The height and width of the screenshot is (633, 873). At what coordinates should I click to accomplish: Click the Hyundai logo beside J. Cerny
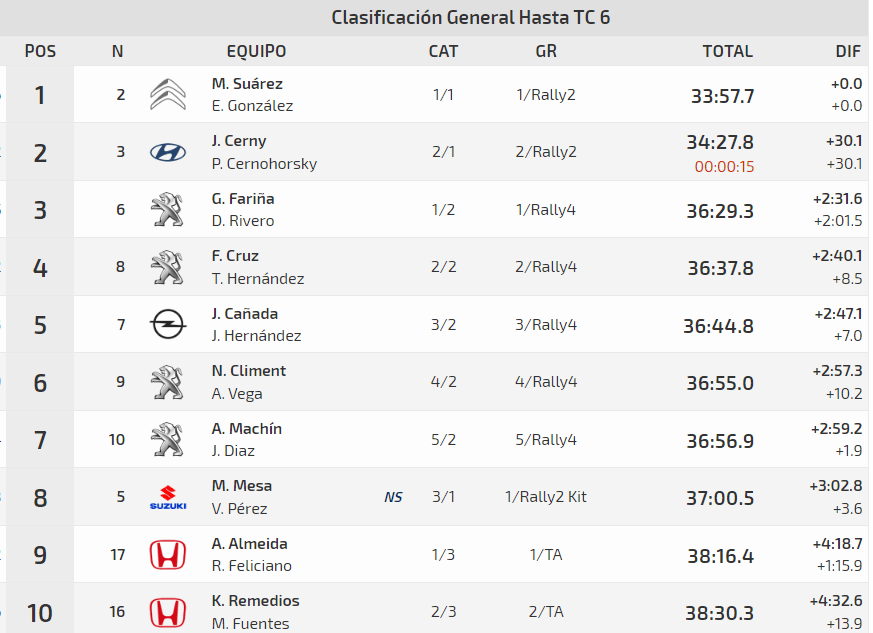pyautogui.click(x=167, y=152)
